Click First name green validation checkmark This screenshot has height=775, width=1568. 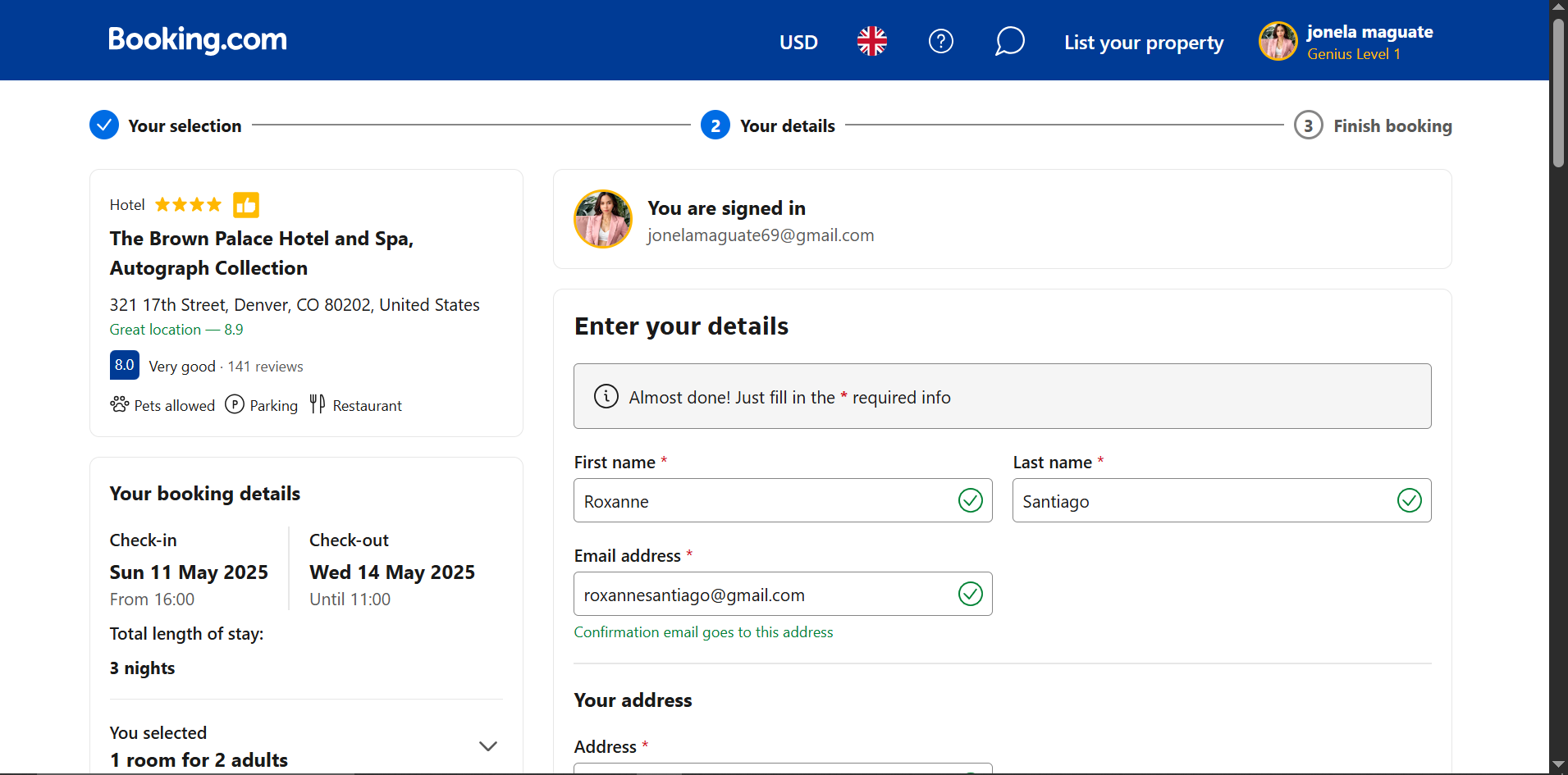click(971, 500)
